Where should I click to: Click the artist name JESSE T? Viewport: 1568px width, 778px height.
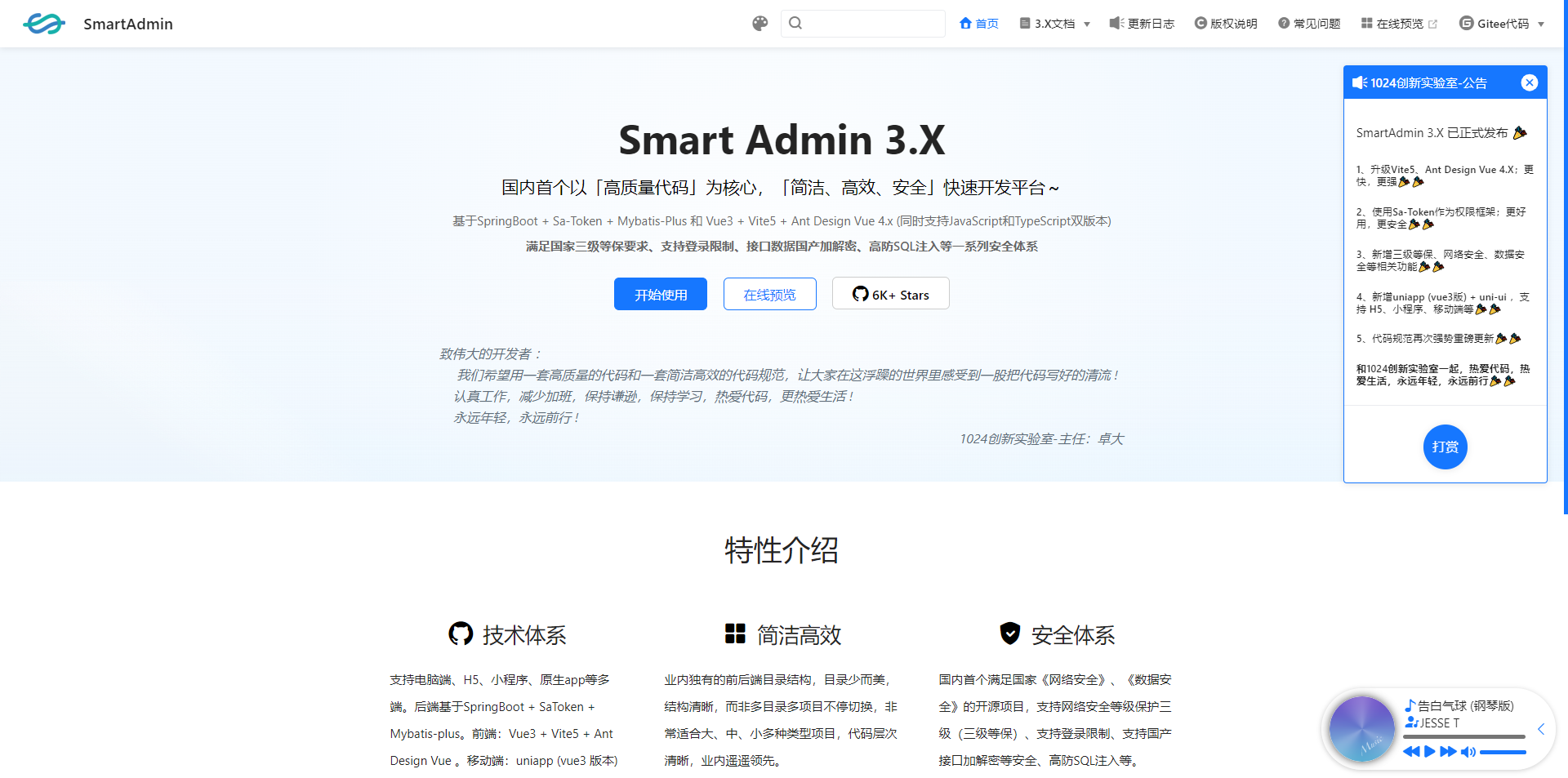tap(1439, 723)
